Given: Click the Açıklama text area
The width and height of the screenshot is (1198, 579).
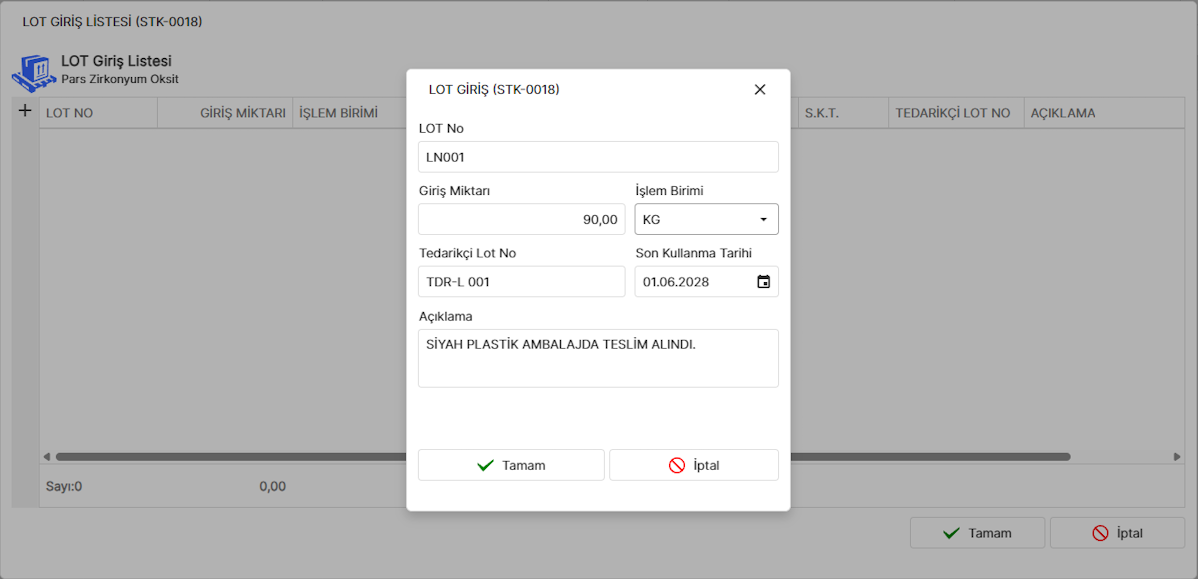Looking at the screenshot, I should [597, 358].
